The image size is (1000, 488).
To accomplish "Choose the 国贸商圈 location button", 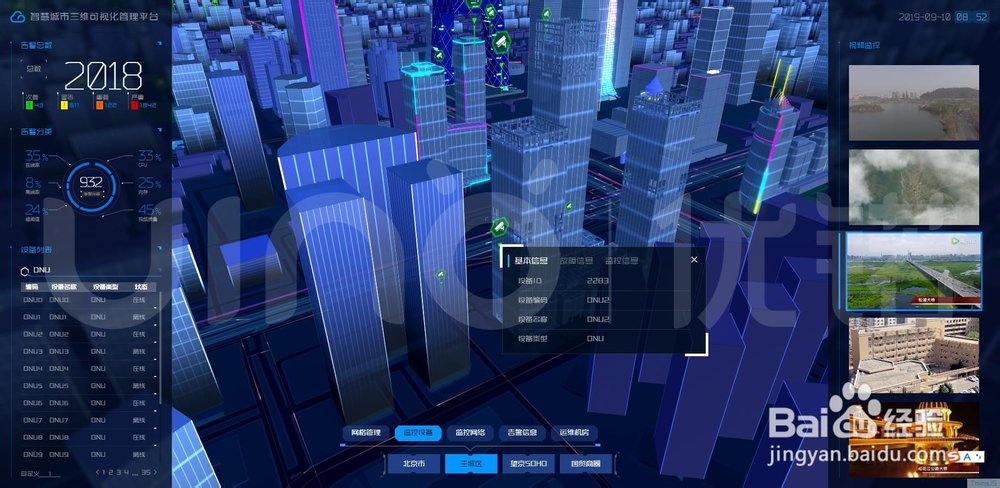I will [x=586, y=464].
